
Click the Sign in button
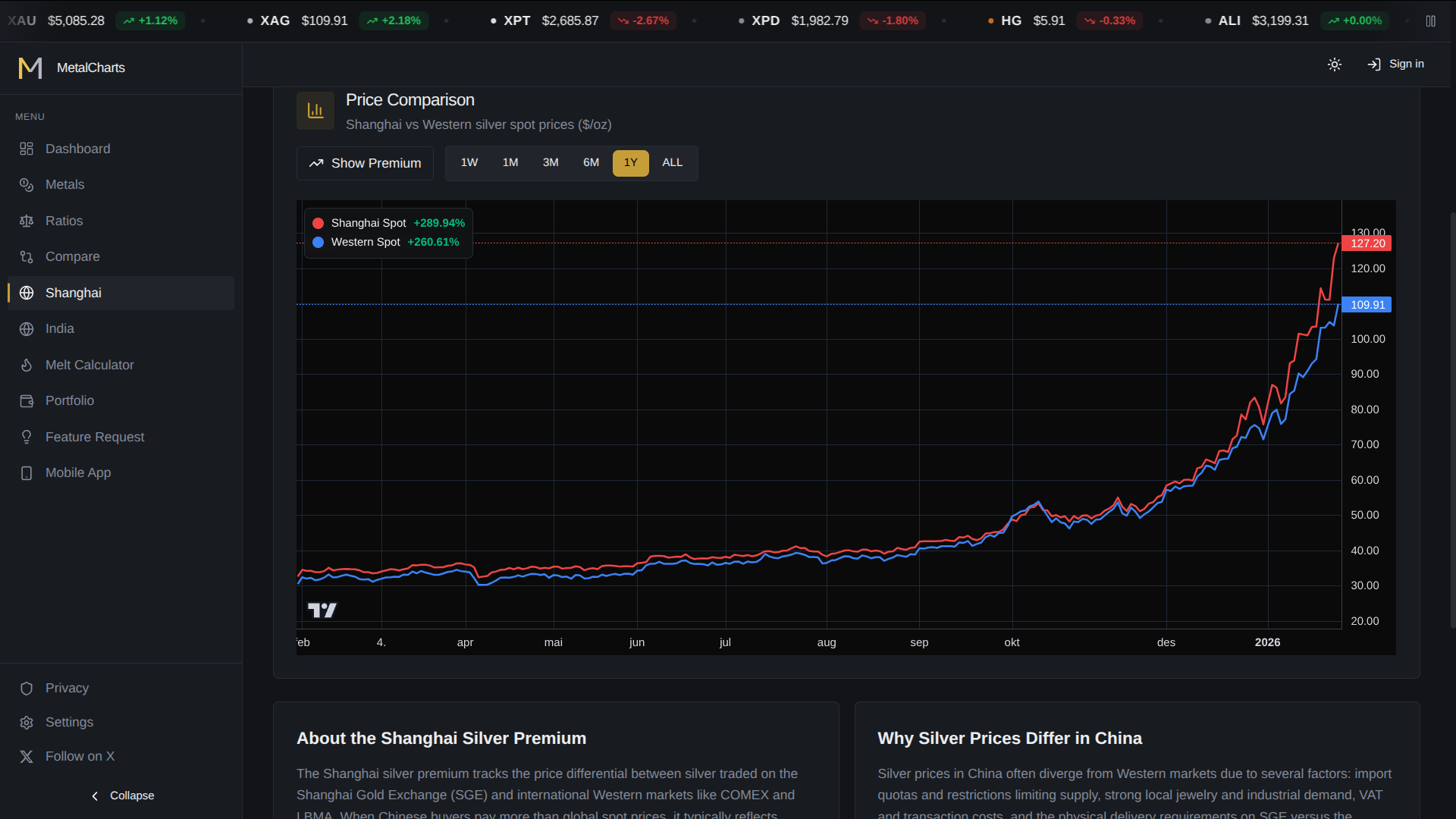coord(1395,64)
